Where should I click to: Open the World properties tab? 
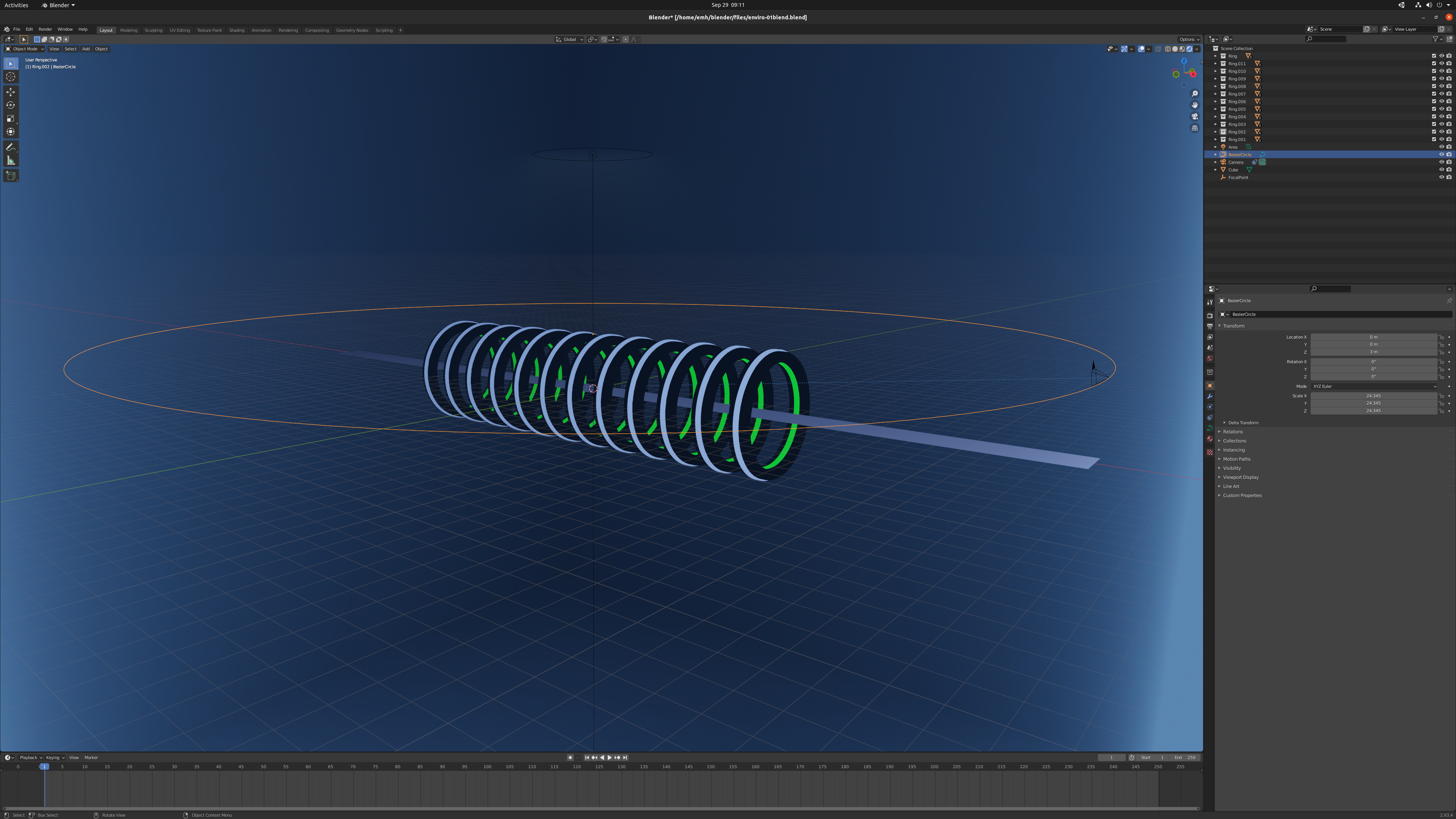(1210, 358)
